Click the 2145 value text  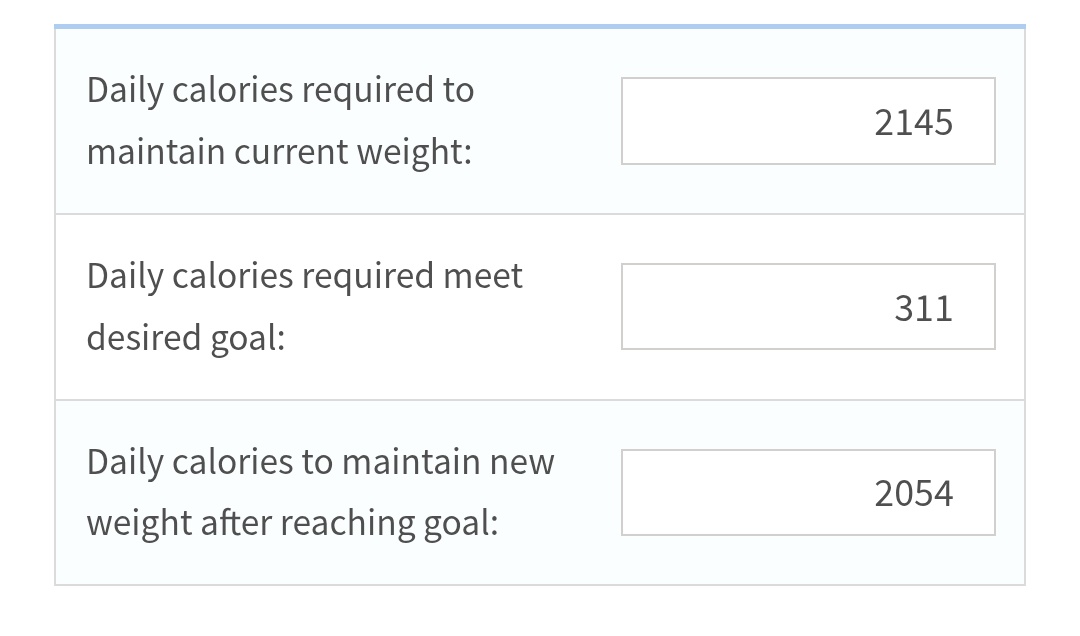click(913, 122)
